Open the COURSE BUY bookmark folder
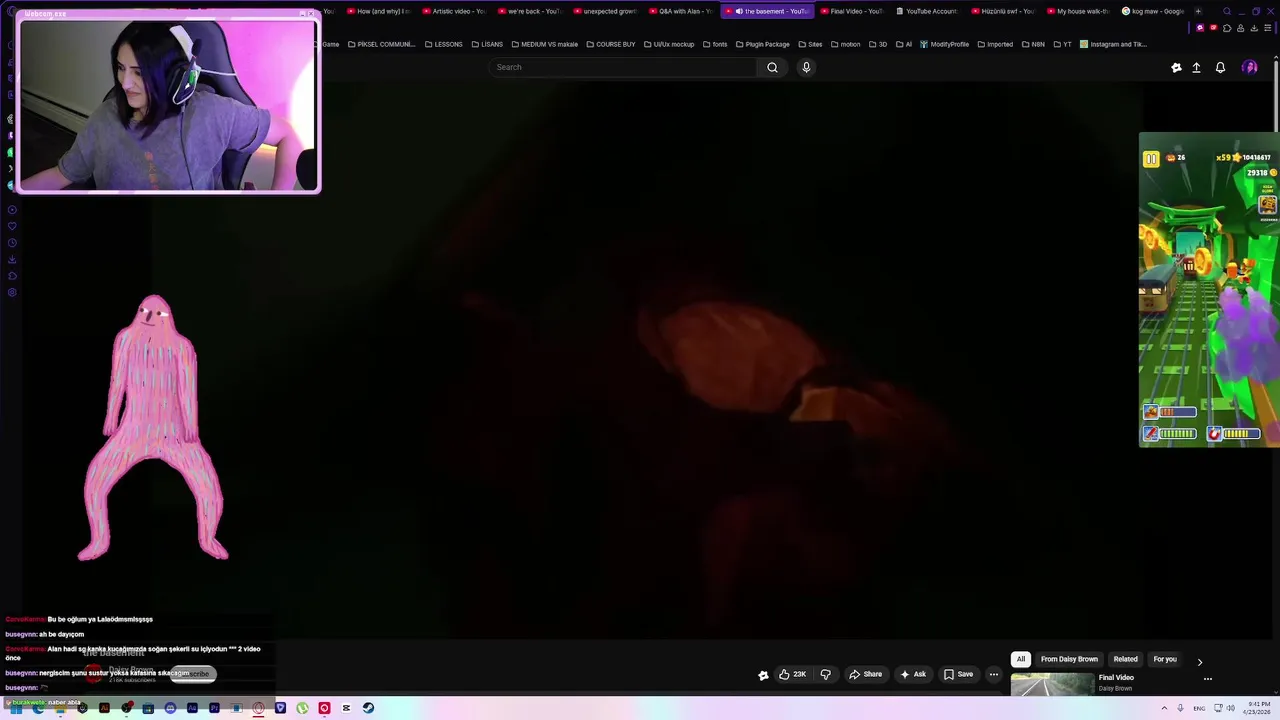The width and height of the screenshot is (1280, 720). coord(610,44)
